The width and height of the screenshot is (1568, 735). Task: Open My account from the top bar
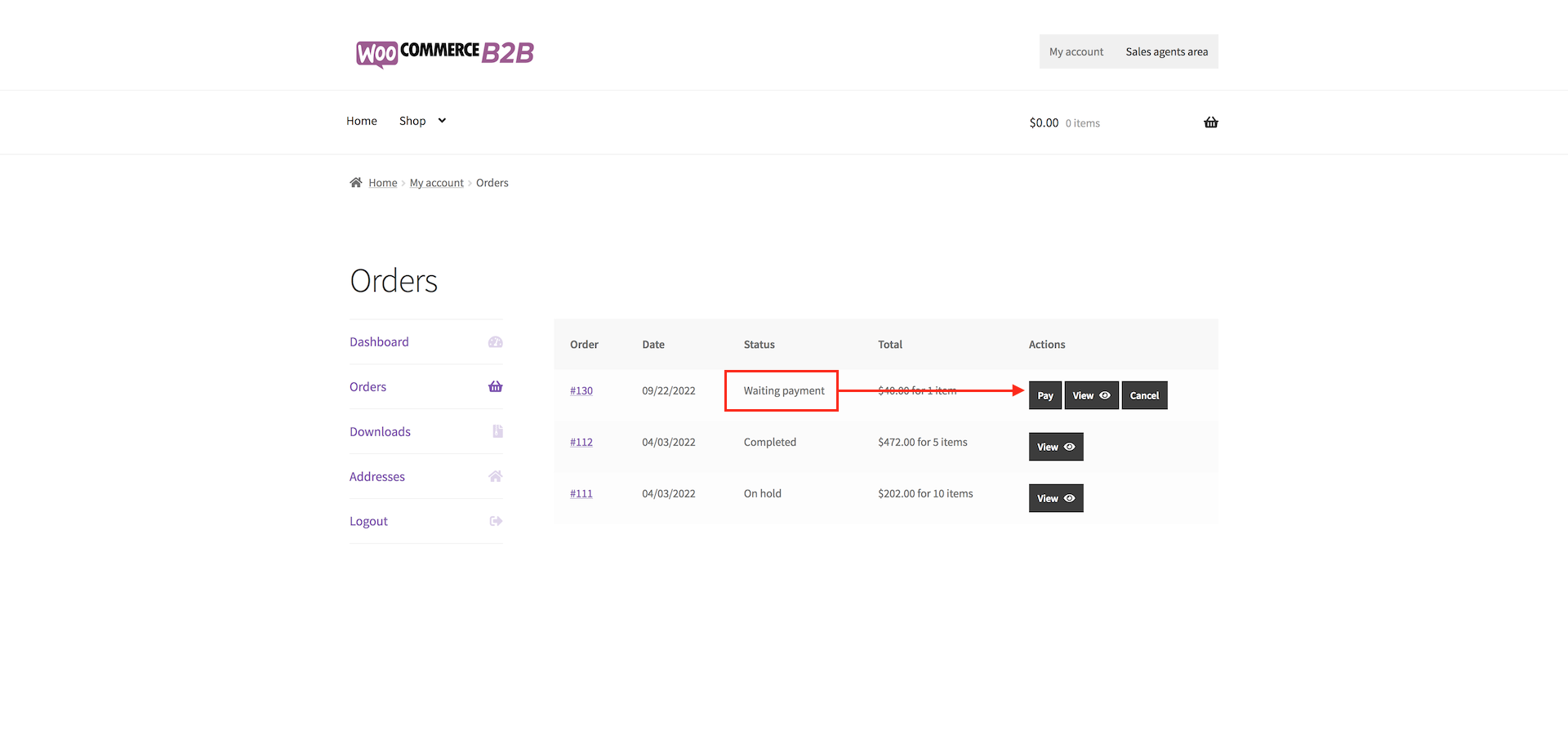[1076, 51]
